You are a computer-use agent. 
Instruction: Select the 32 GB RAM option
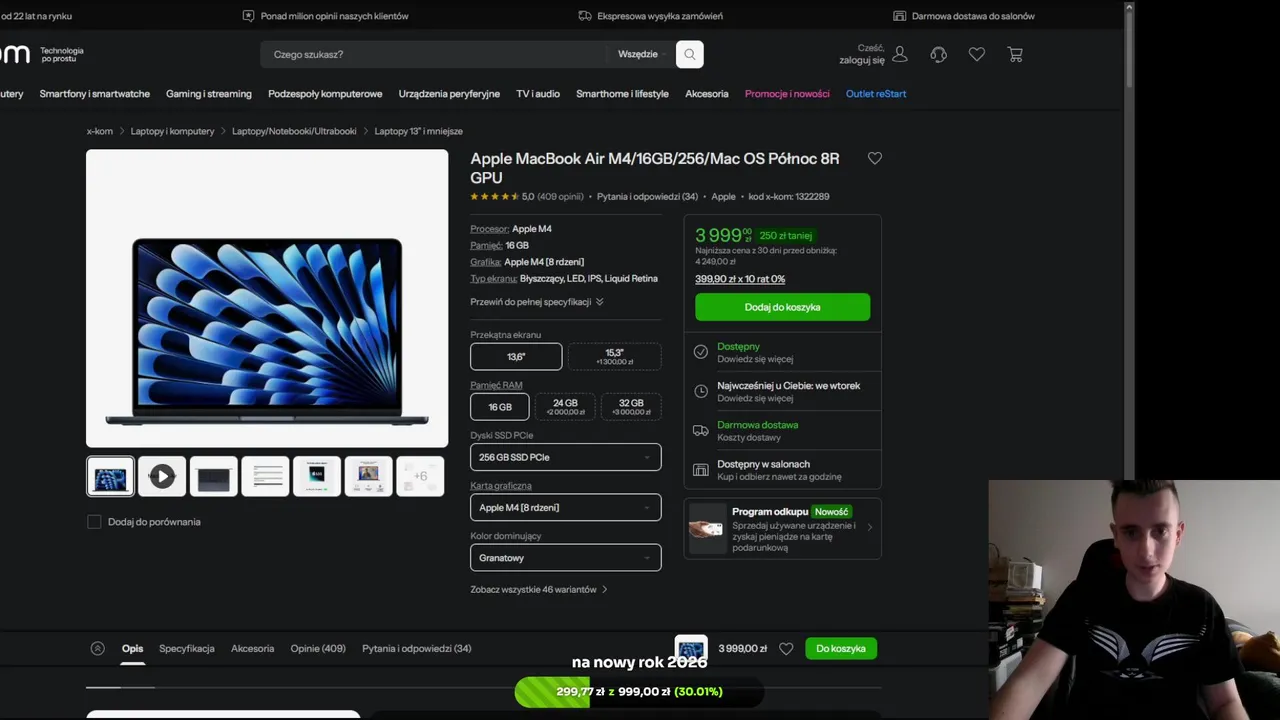[631, 407]
